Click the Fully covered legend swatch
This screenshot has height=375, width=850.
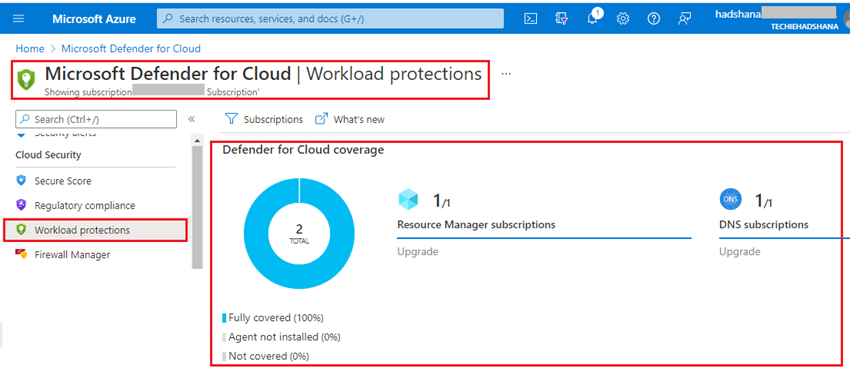point(224,318)
